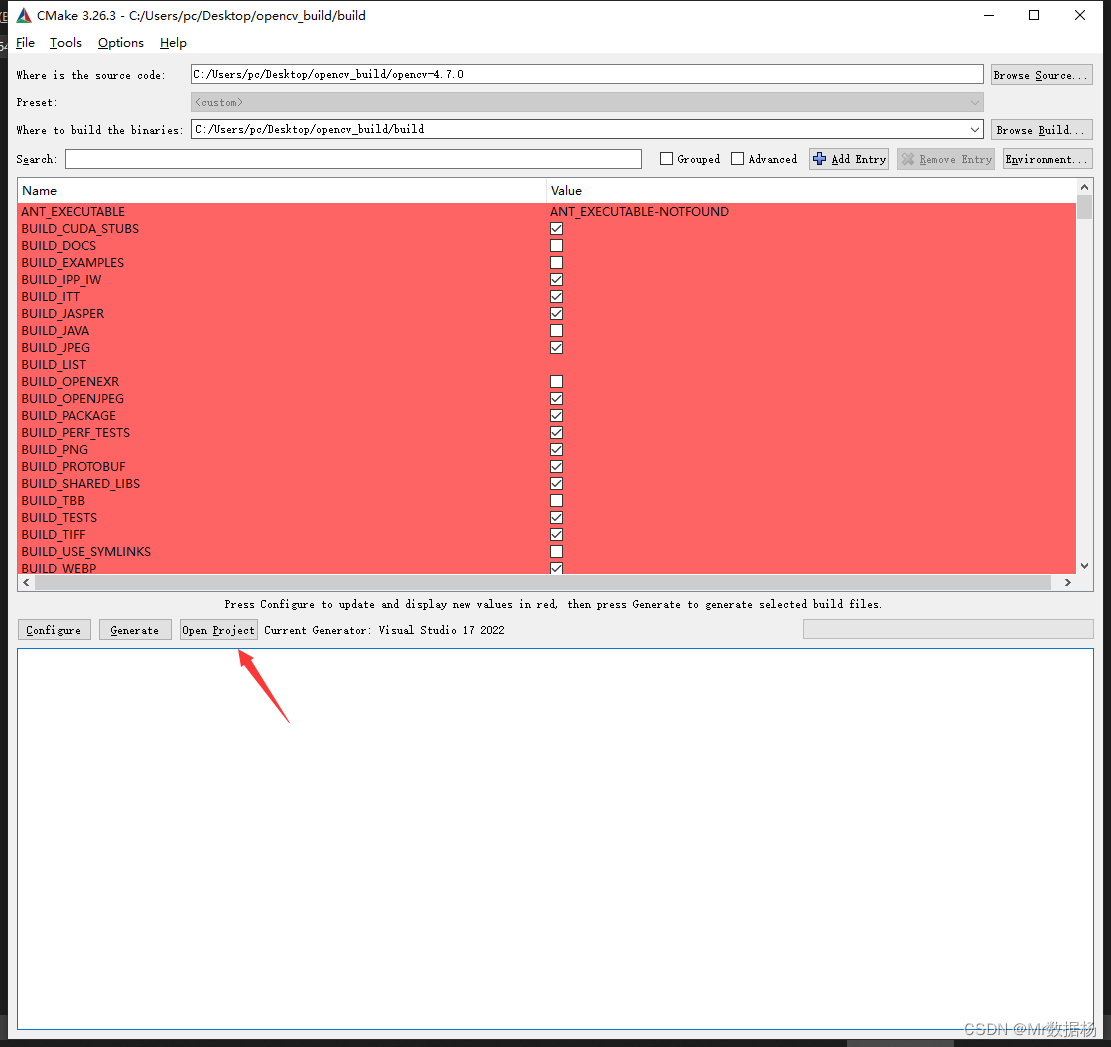The height and width of the screenshot is (1047, 1111).
Task: Expand the binaries path dropdown arrow
Action: point(974,128)
